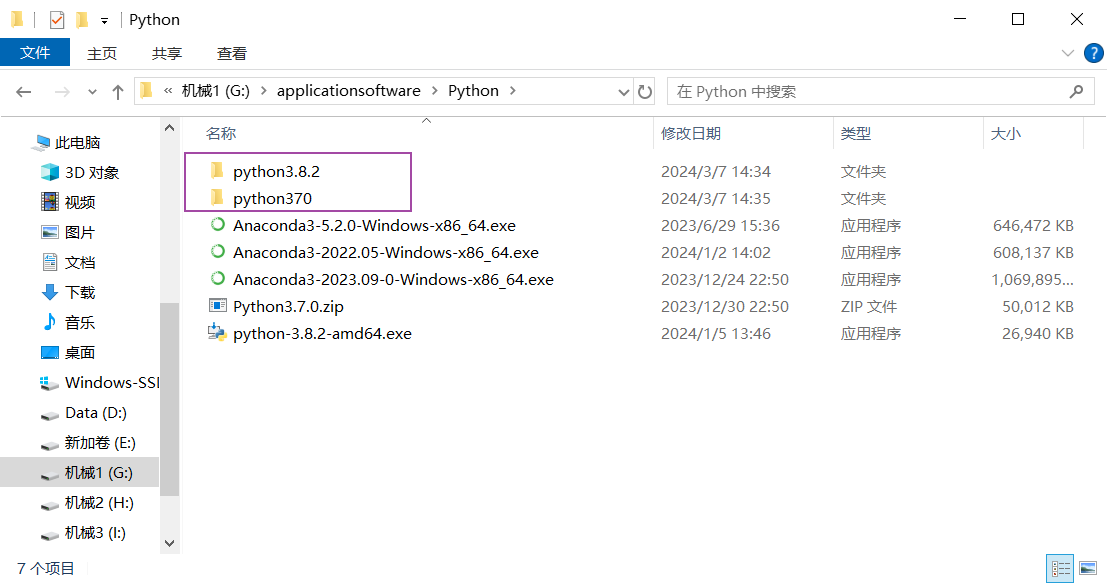Select the python3.8.2 folder icon
The height and width of the screenshot is (583, 1107).
point(217,171)
